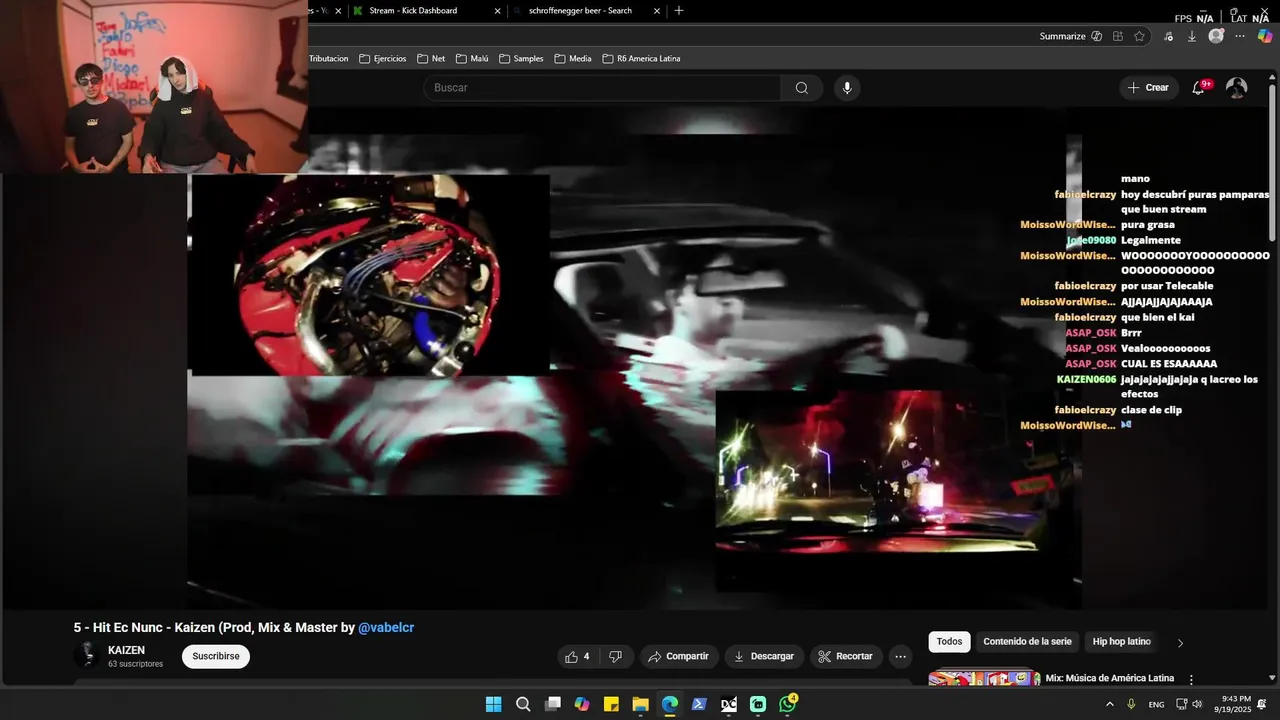Open the Malú bookmarks folder
1280x720 pixels.
point(472,59)
